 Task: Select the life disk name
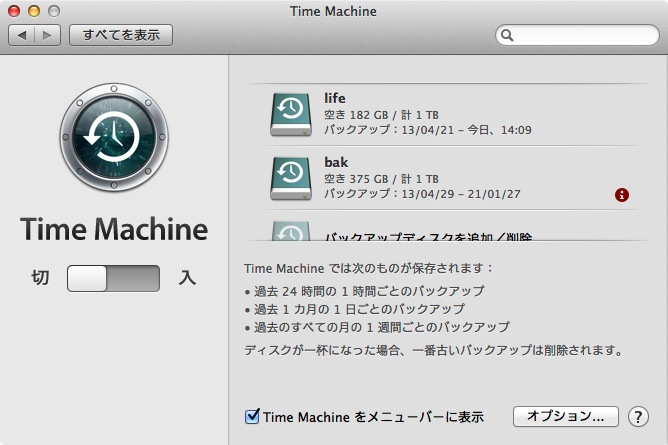(335, 98)
